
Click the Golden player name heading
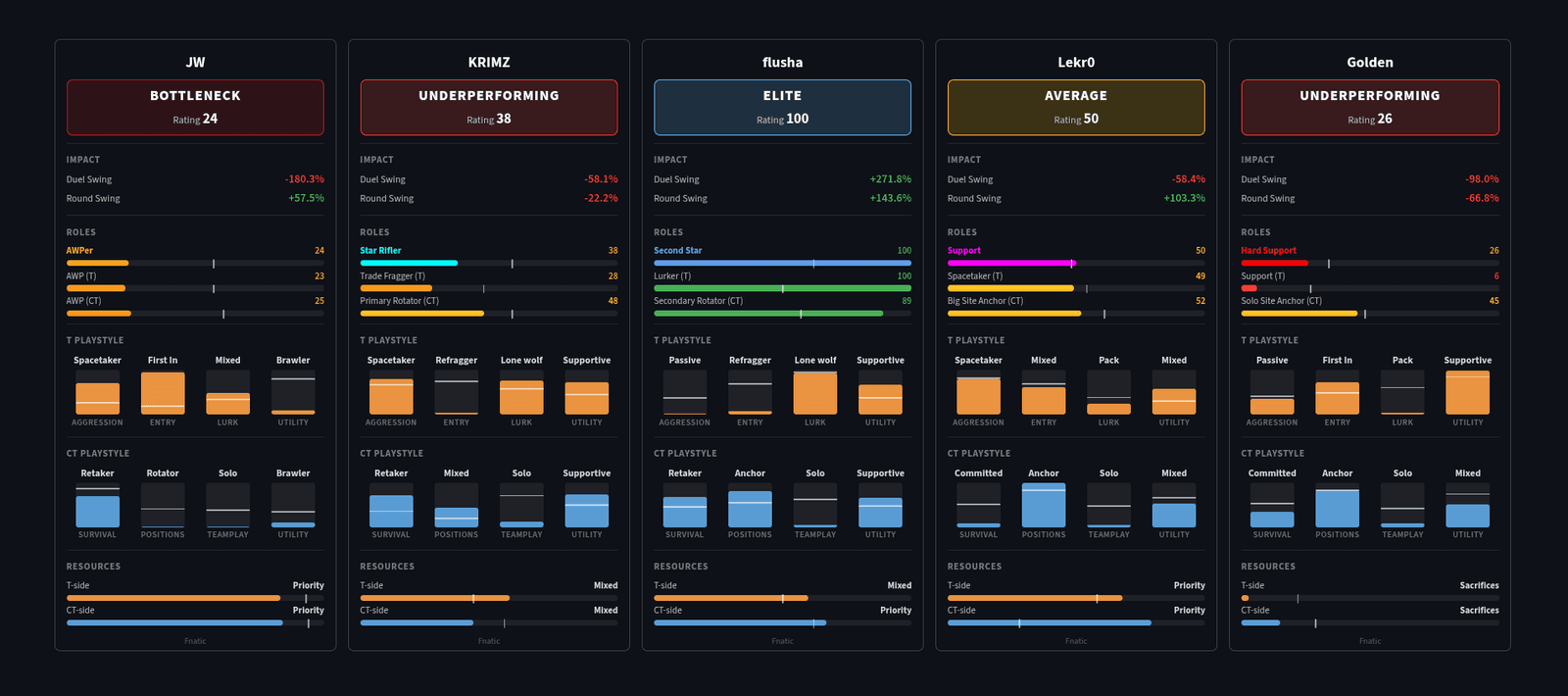[1370, 62]
